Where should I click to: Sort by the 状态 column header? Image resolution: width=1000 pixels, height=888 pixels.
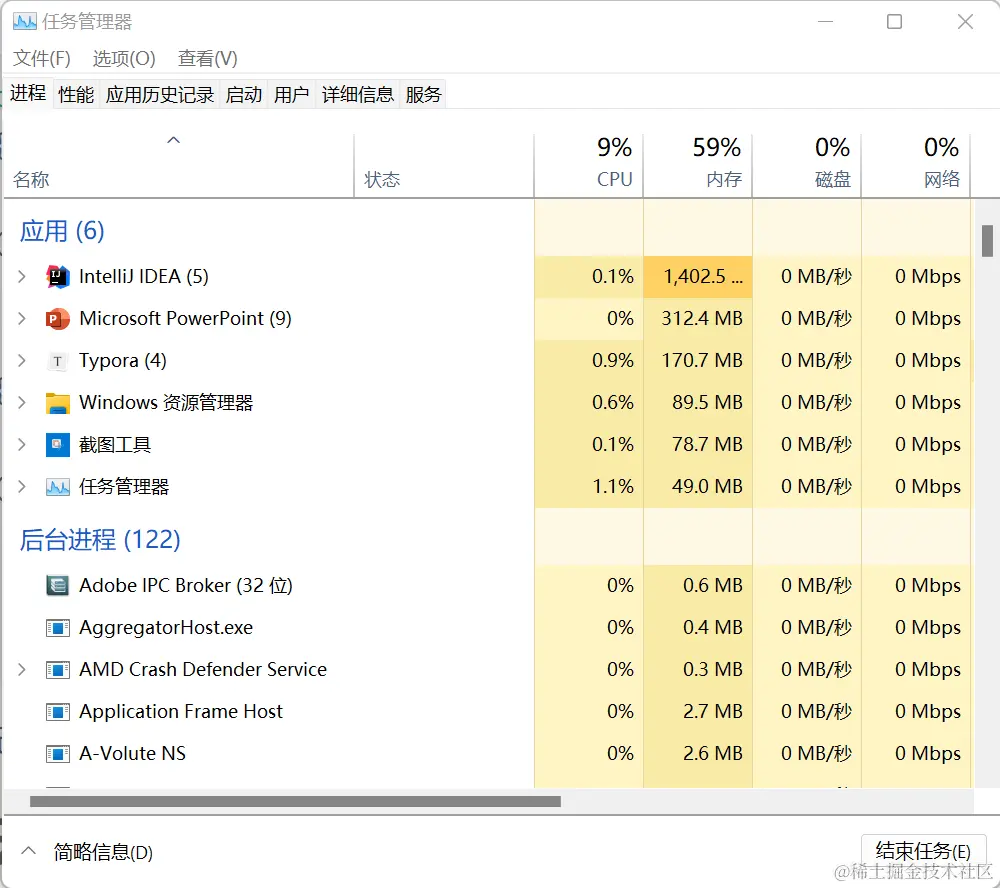pyautogui.click(x=444, y=165)
